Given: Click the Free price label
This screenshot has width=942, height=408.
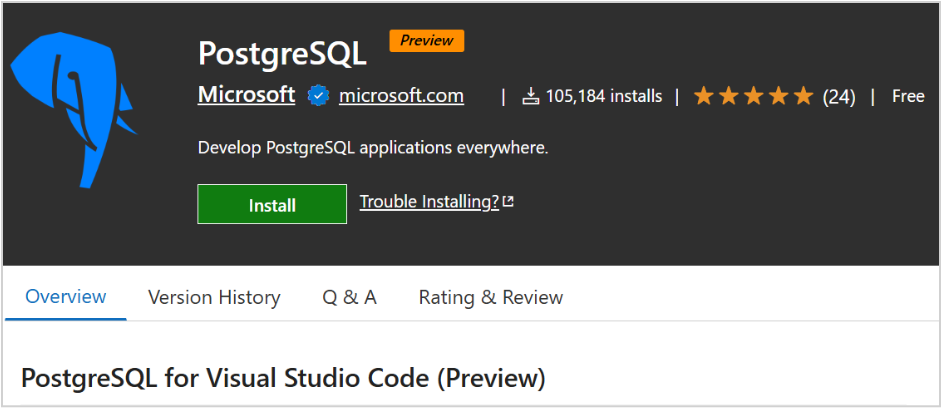Looking at the screenshot, I should (908, 96).
